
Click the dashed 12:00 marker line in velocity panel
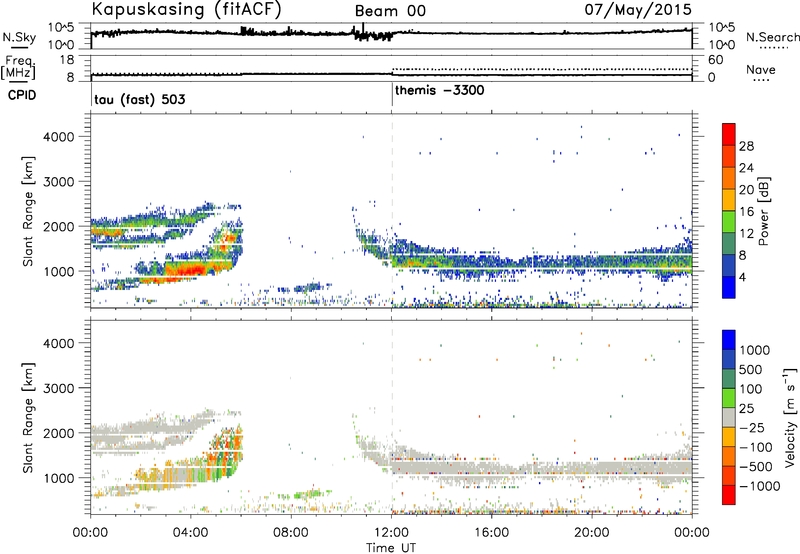[392, 417]
